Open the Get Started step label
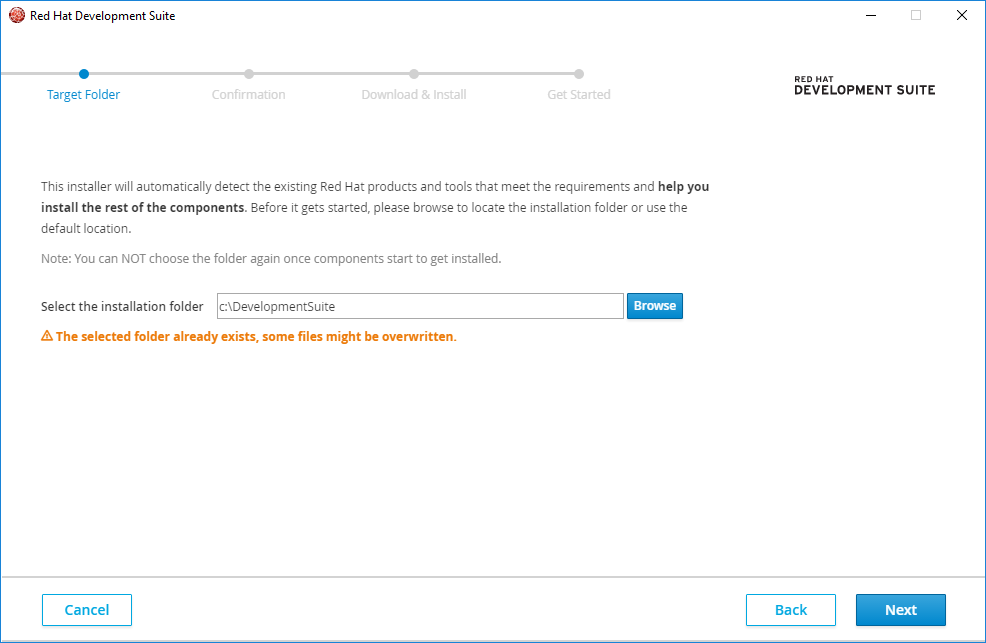The height and width of the screenshot is (643, 986). (x=579, y=95)
